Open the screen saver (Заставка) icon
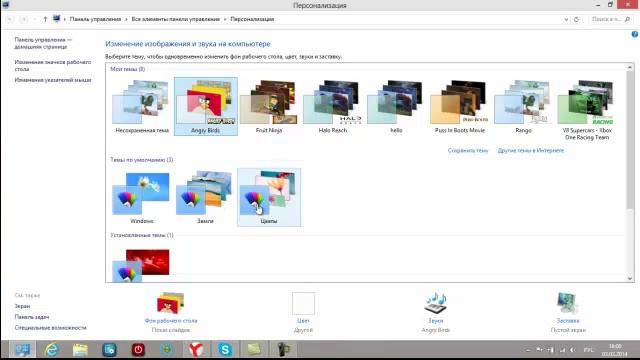The width and height of the screenshot is (640, 360). coord(567,303)
